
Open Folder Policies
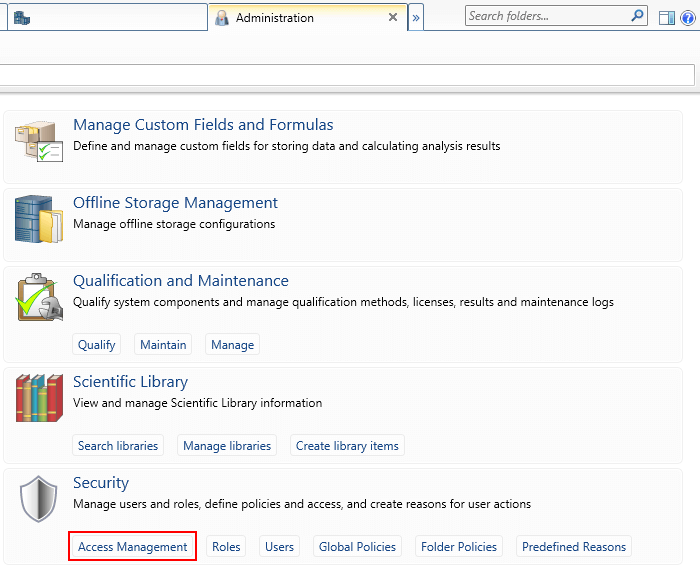click(x=459, y=546)
